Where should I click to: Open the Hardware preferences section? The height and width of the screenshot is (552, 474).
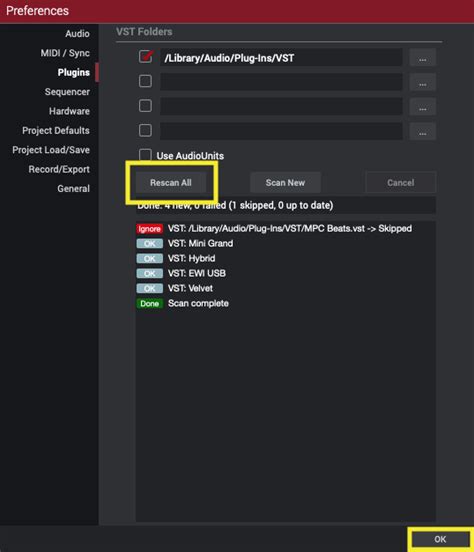pyautogui.click(x=69, y=111)
